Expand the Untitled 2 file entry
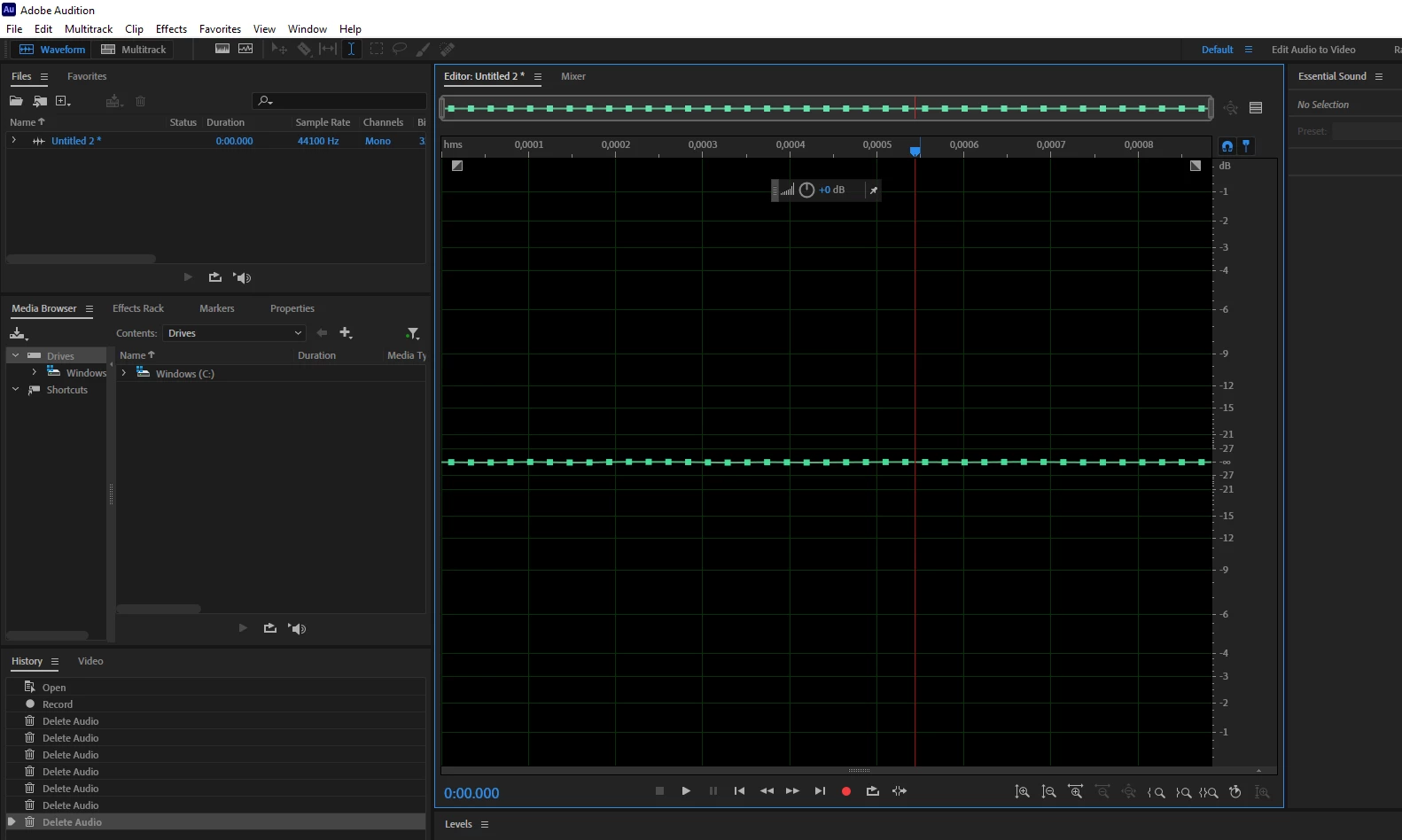This screenshot has width=1402, height=840. click(14, 140)
